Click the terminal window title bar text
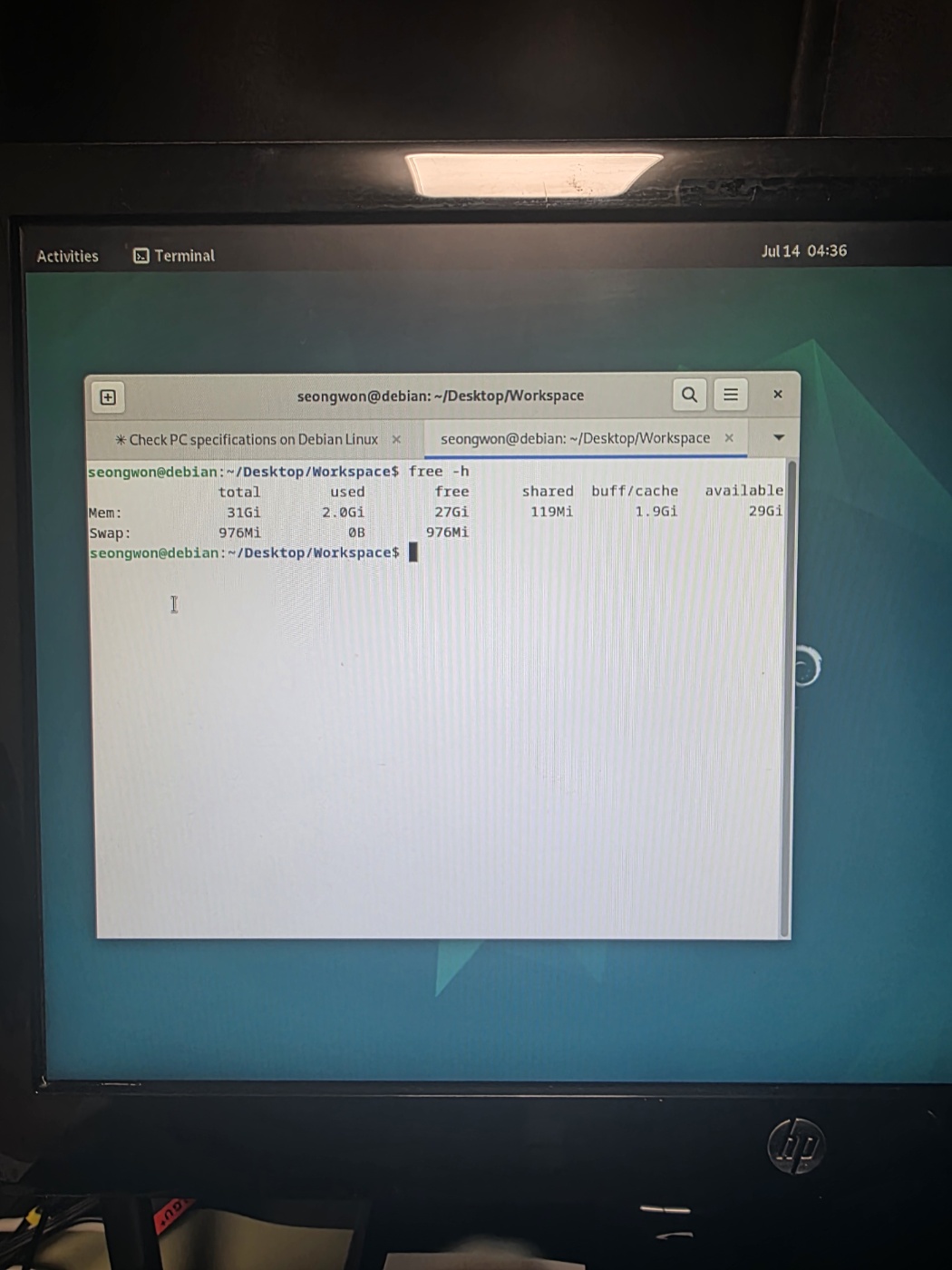 [441, 396]
